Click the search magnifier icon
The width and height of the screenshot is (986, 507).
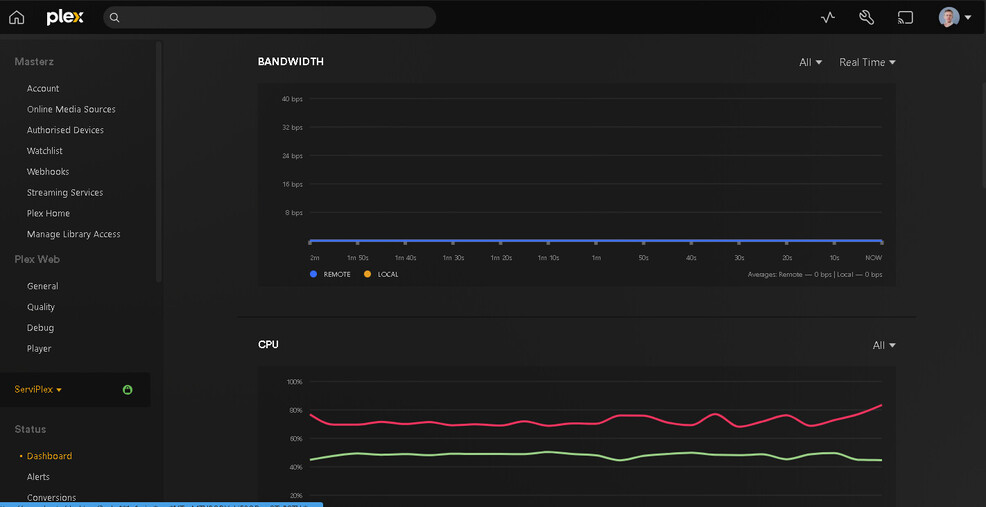[x=114, y=18]
